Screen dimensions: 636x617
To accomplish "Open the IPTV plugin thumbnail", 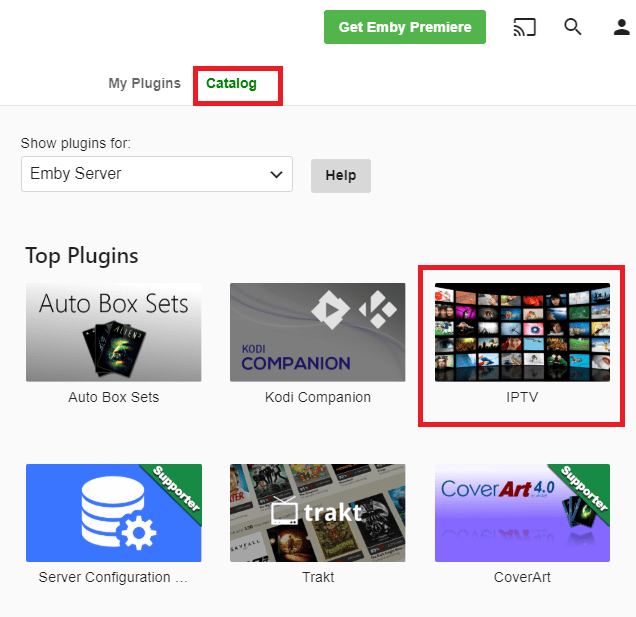I will 522,332.
